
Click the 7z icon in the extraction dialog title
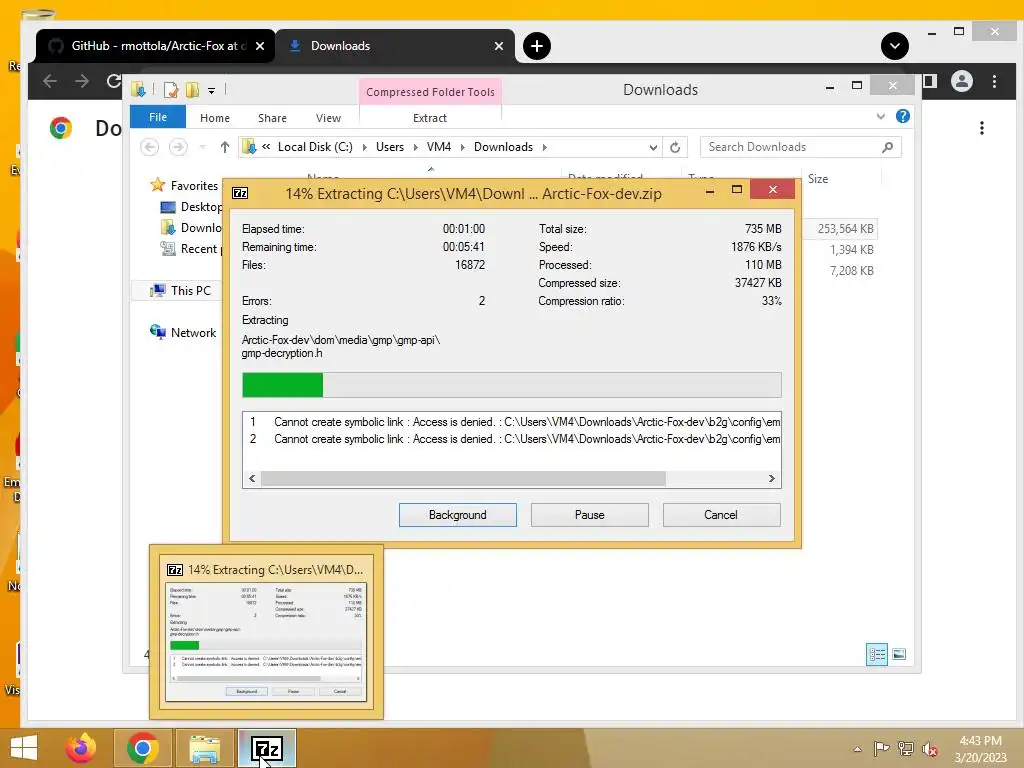[x=240, y=193]
